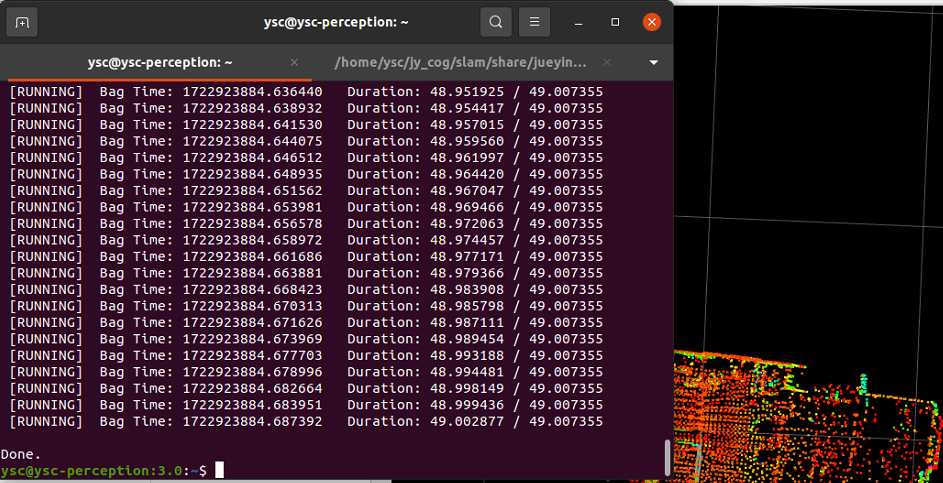The width and height of the screenshot is (943, 483).
Task: Open a new terminal tab
Action: (x=22, y=22)
